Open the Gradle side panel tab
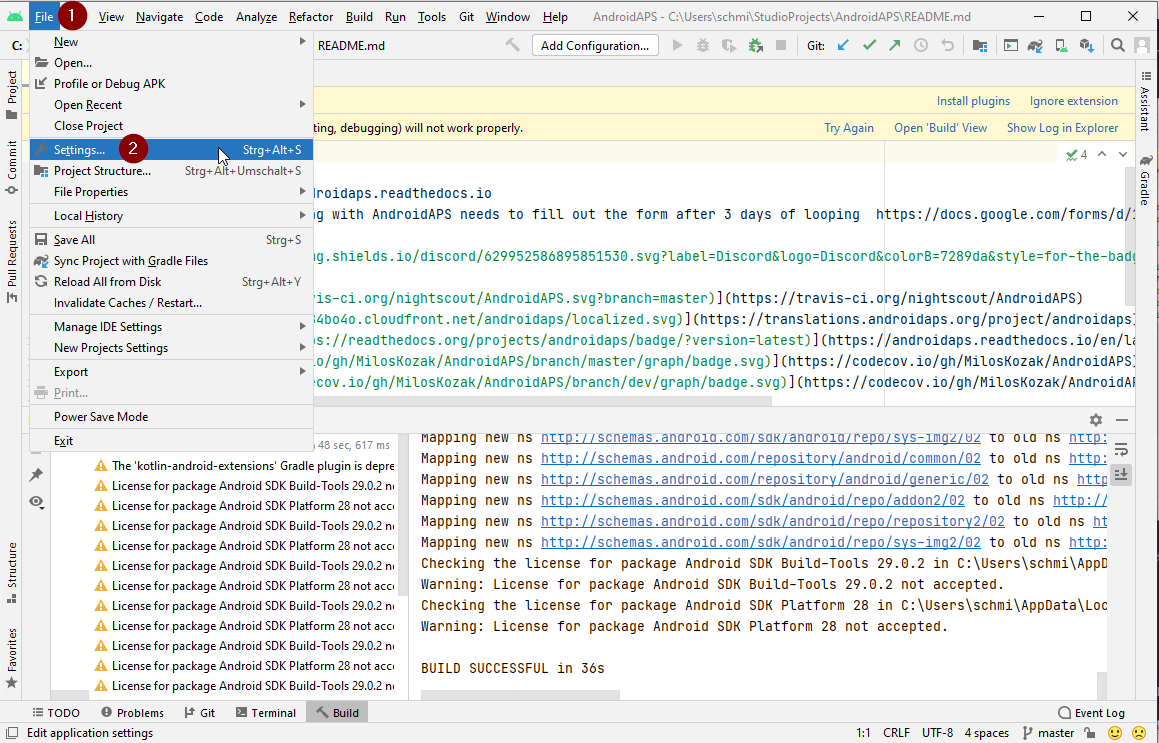This screenshot has width=1159, height=743. (1145, 179)
